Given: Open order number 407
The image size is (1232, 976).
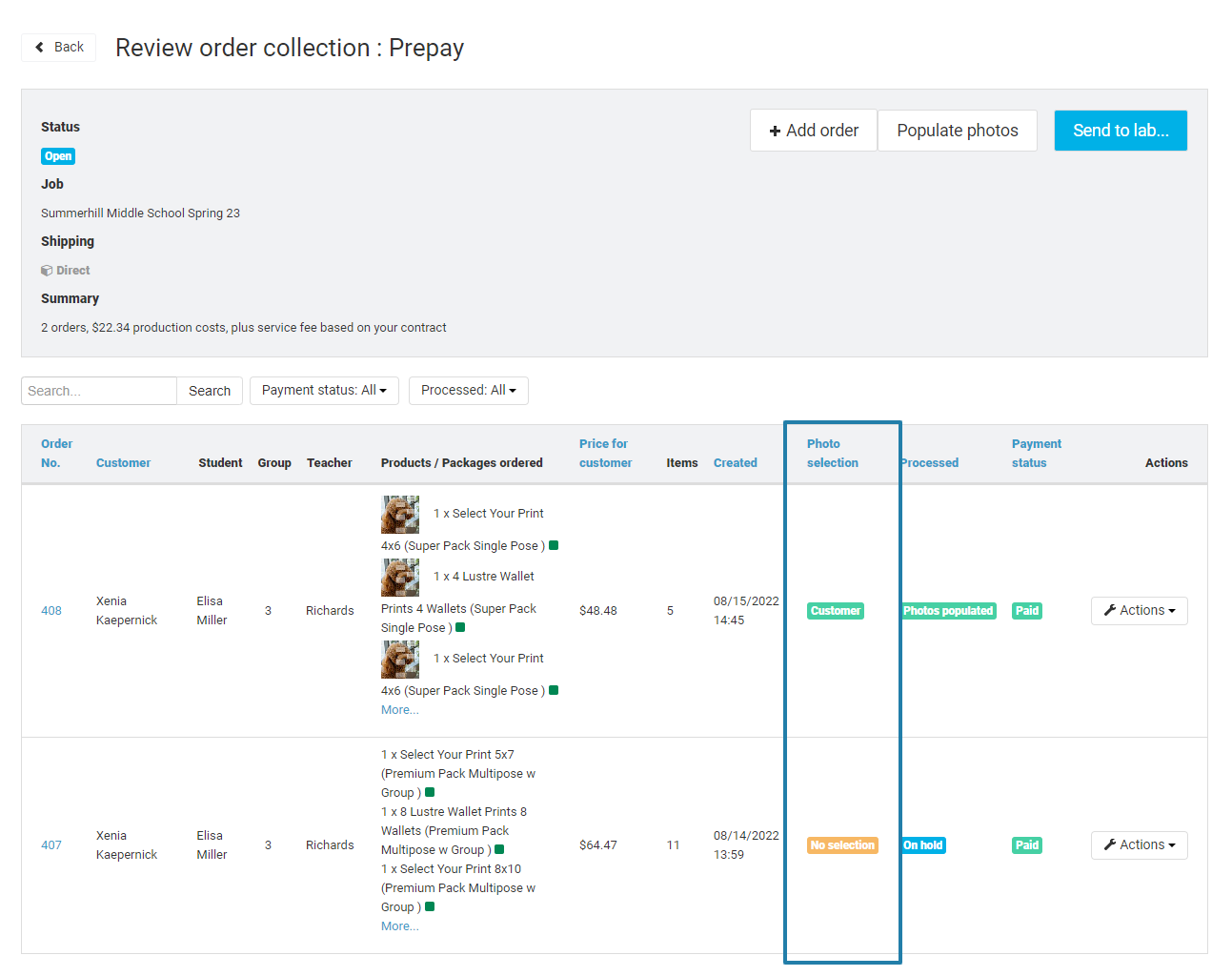Looking at the screenshot, I should coord(51,845).
